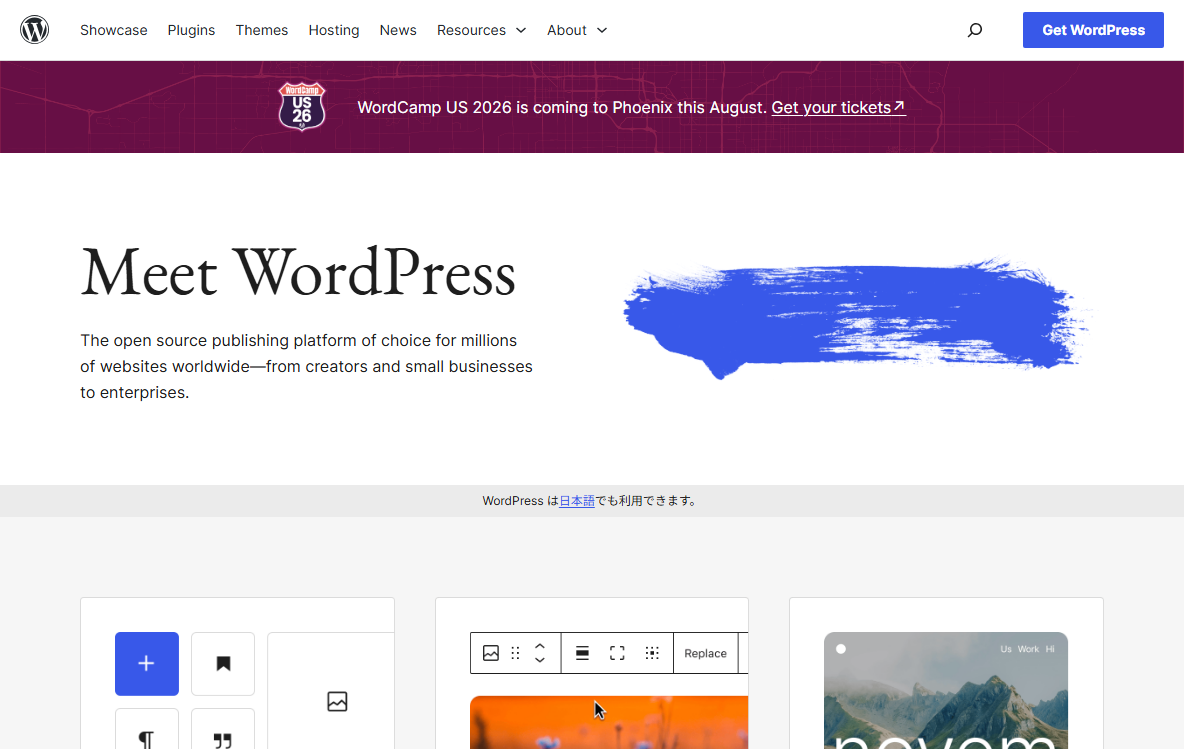Click the 'WordCamp US 2026 is coming' text
The width and height of the screenshot is (1184, 749).
pos(562,107)
